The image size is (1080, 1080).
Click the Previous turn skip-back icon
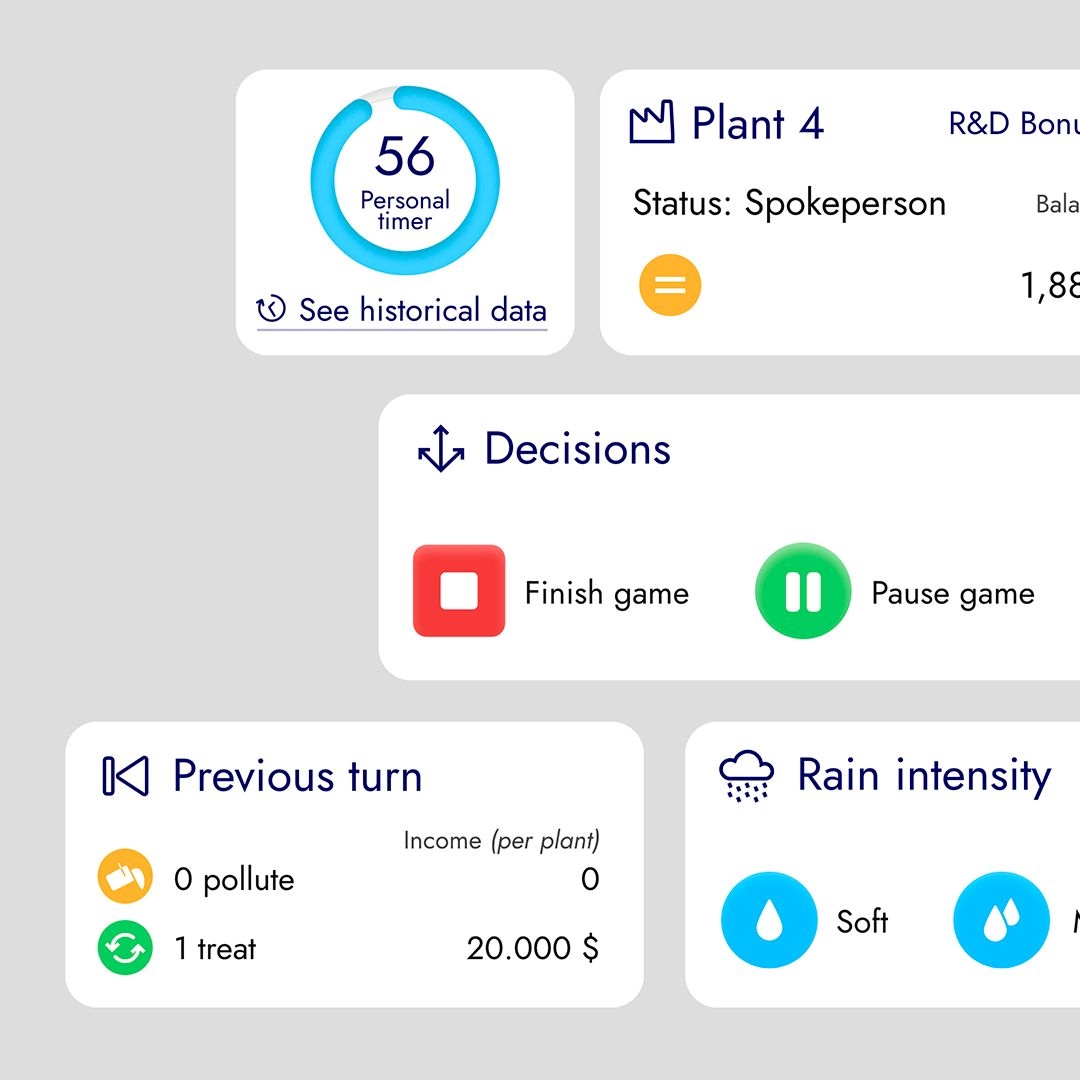pyautogui.click(x=125, y=776)
